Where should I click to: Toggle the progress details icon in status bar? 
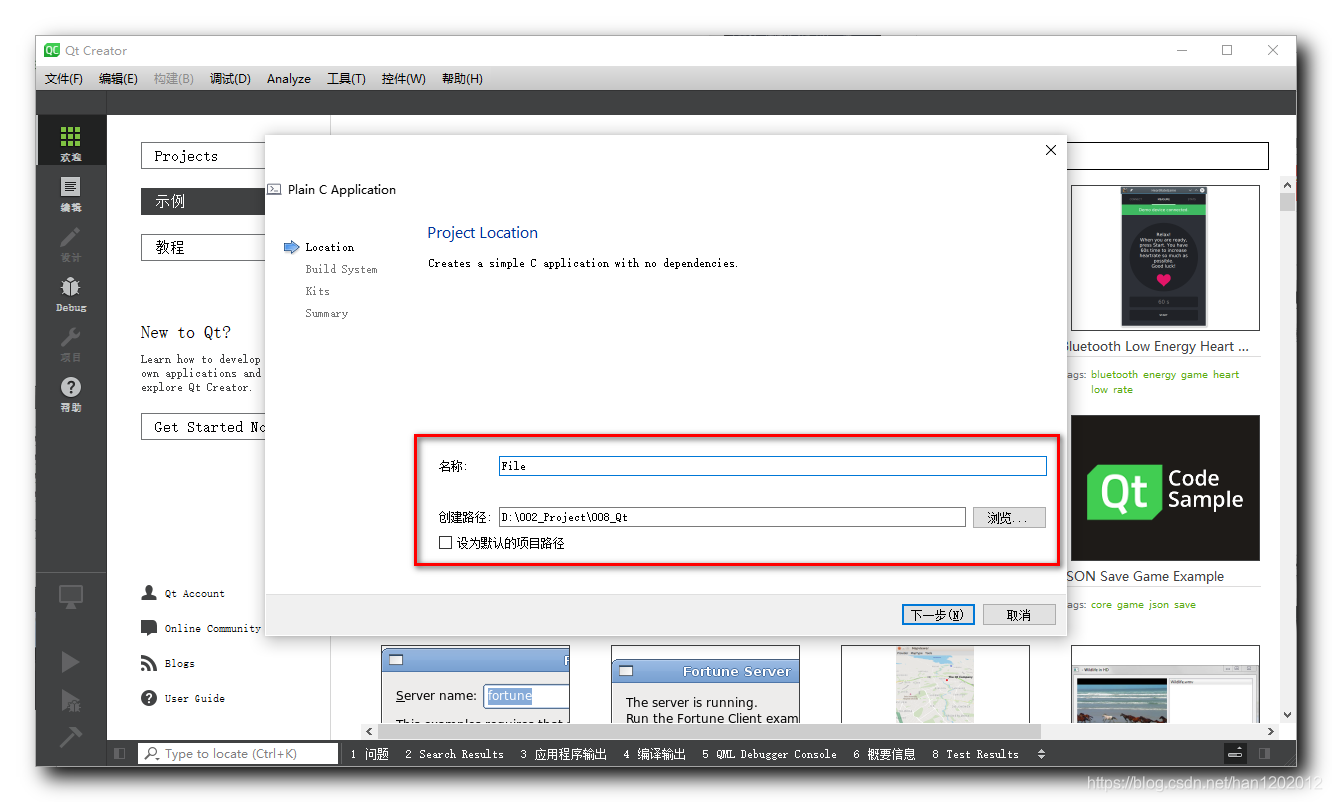click(x=1236, y=754)
